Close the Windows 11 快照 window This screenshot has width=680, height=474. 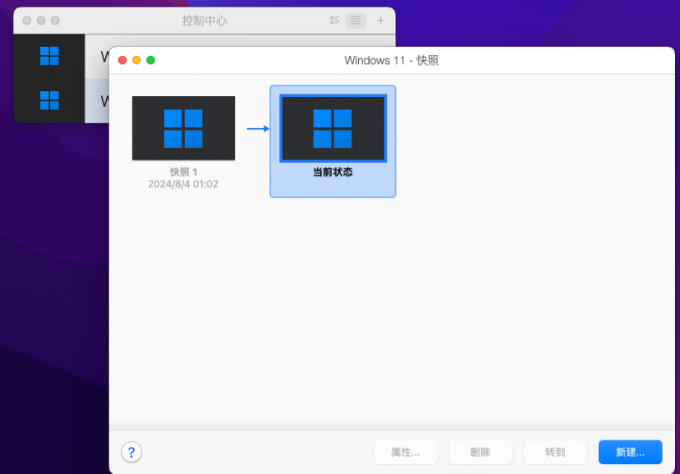[122, 60]
